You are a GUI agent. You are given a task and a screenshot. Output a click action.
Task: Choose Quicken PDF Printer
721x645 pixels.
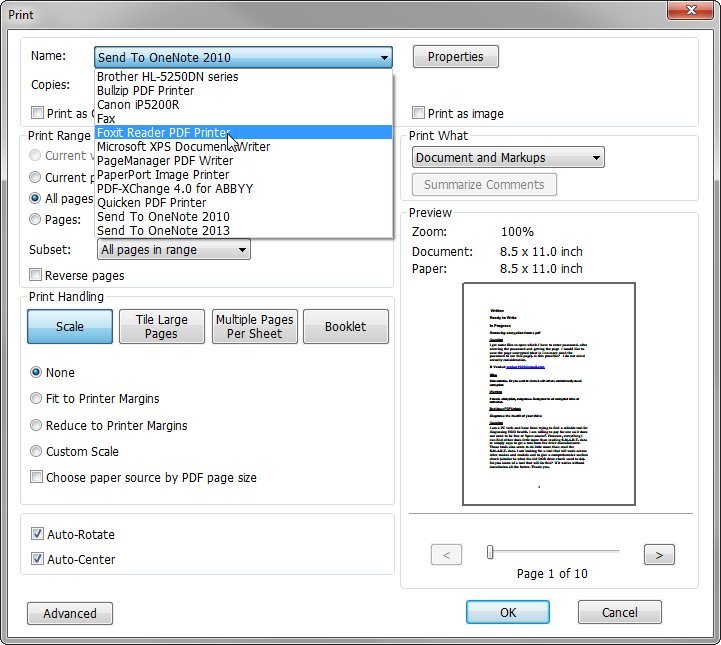[x=243, y=203]
